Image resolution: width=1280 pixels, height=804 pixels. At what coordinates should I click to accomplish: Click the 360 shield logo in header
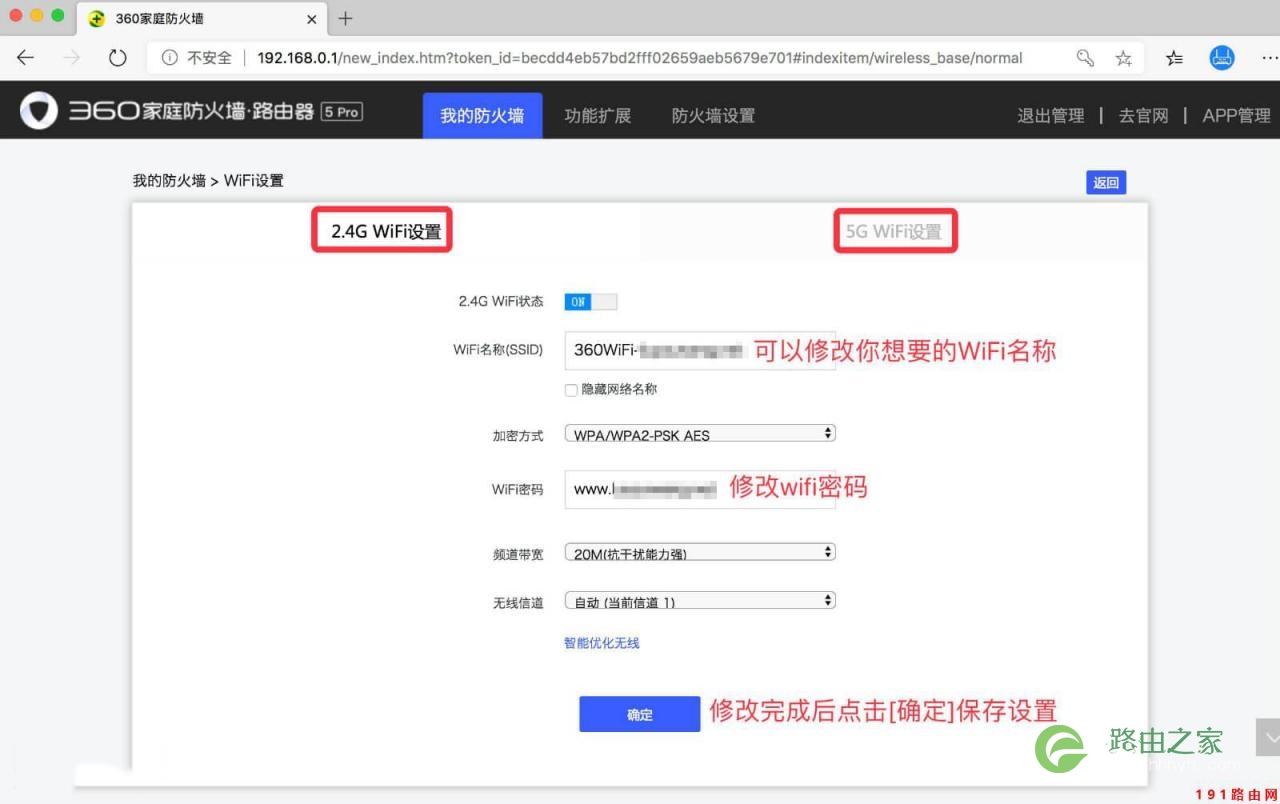coord(39,111)
